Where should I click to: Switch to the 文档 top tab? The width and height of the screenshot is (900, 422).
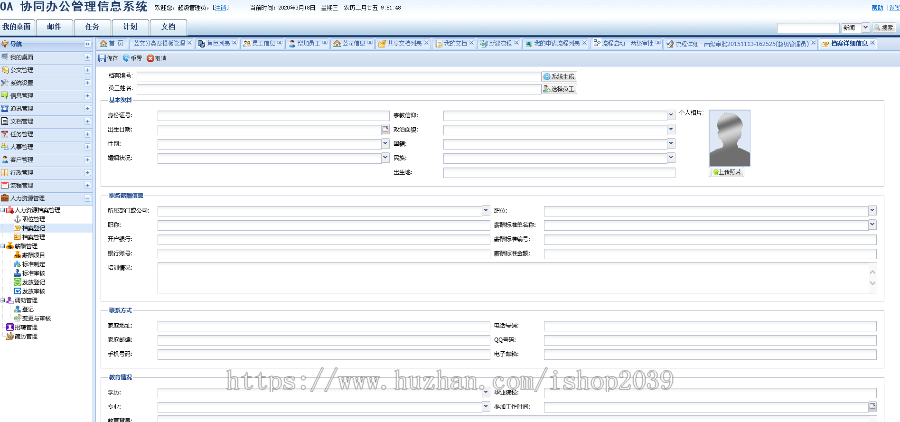click(168, 27)
